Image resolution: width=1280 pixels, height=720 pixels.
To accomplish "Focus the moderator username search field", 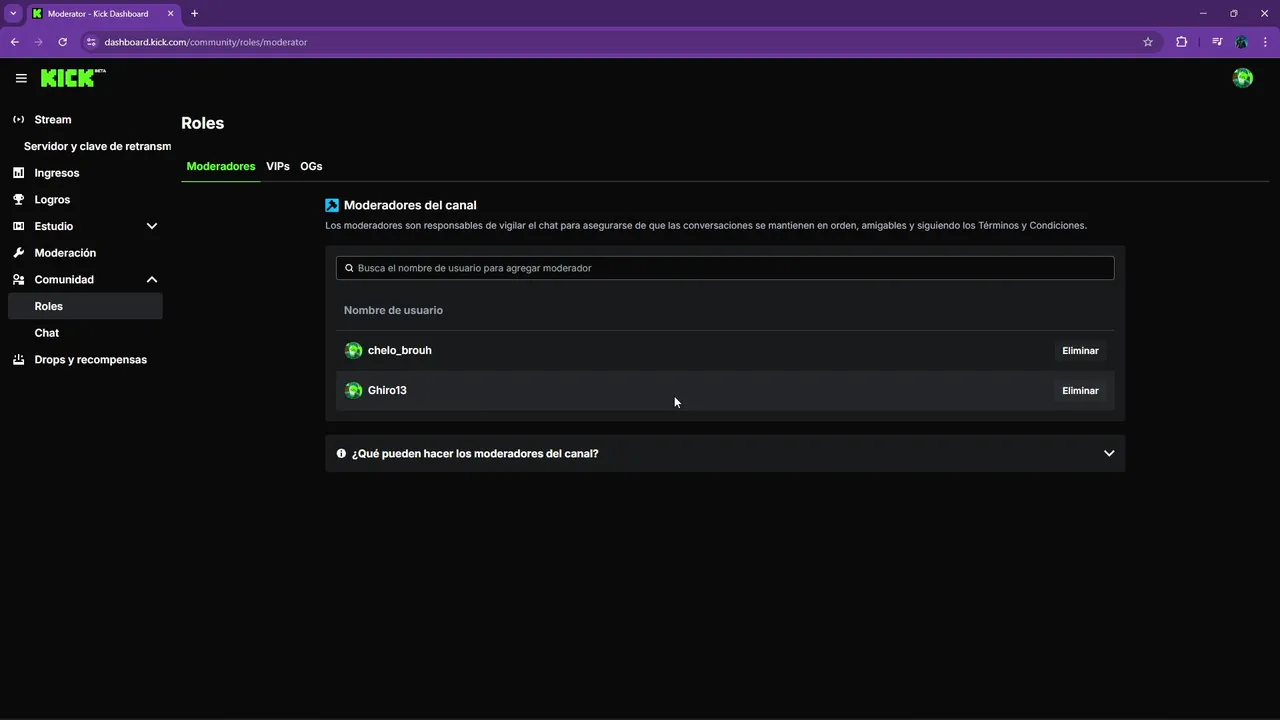I will point(725,268).
